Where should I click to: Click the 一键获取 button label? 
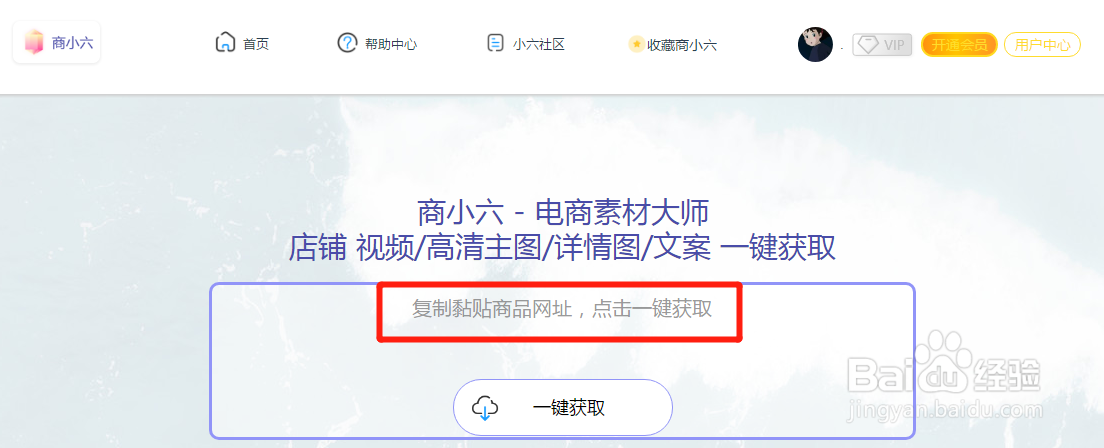click(569, 408)
